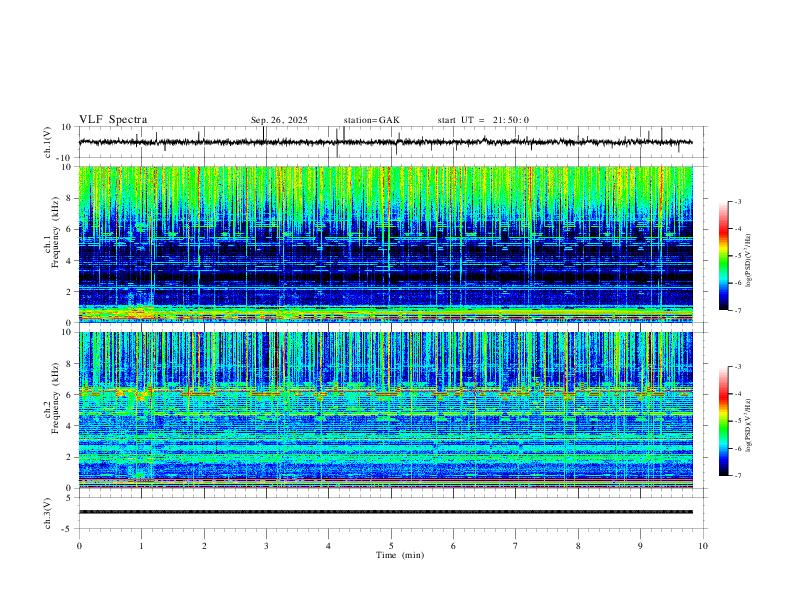Click the "VLF Spectra" plot title
Viewport: 792px width, 612px height.
[x=113, y=120]
